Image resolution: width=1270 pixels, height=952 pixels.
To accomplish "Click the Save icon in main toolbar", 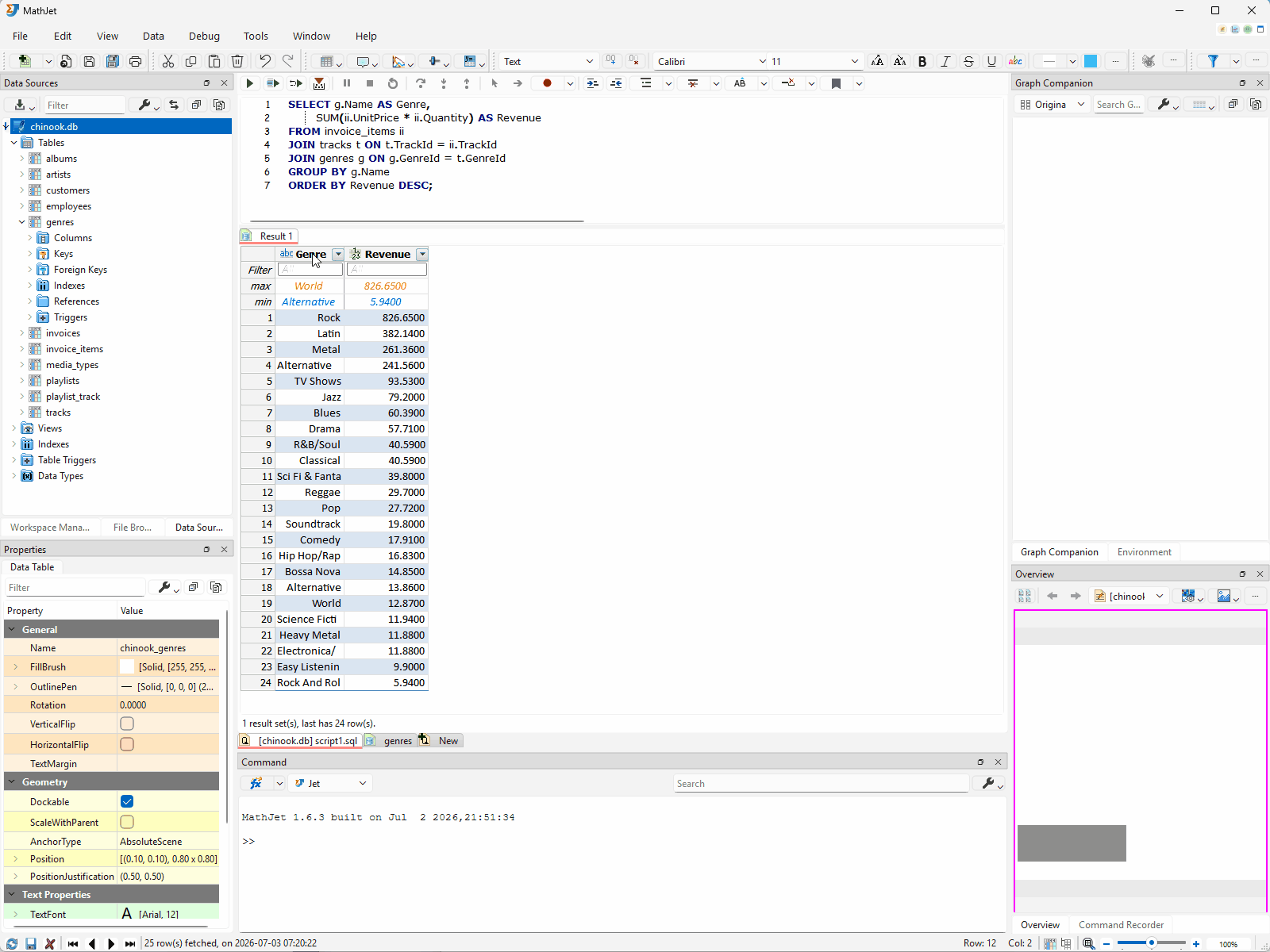I will 89,61.
